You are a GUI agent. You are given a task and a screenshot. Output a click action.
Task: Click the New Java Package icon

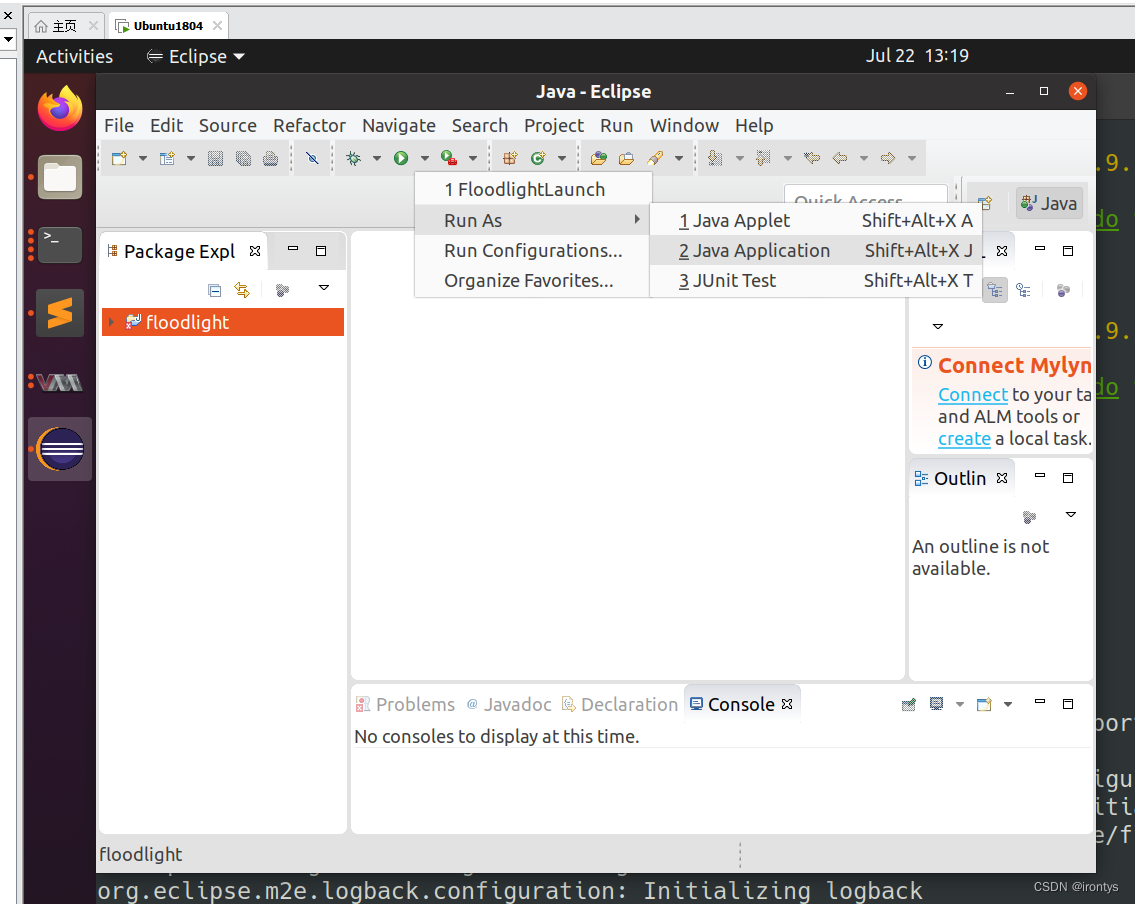(510, 158)
